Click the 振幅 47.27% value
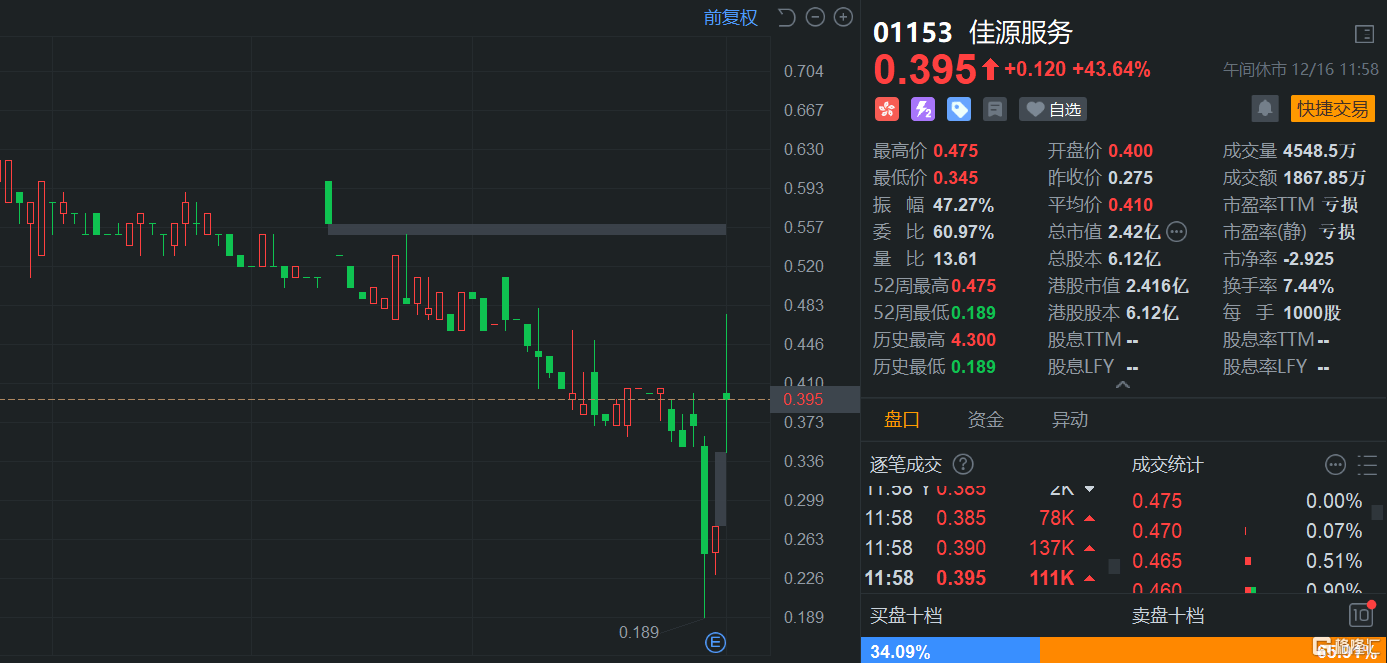1387x663 pixels. click(964, 205)
